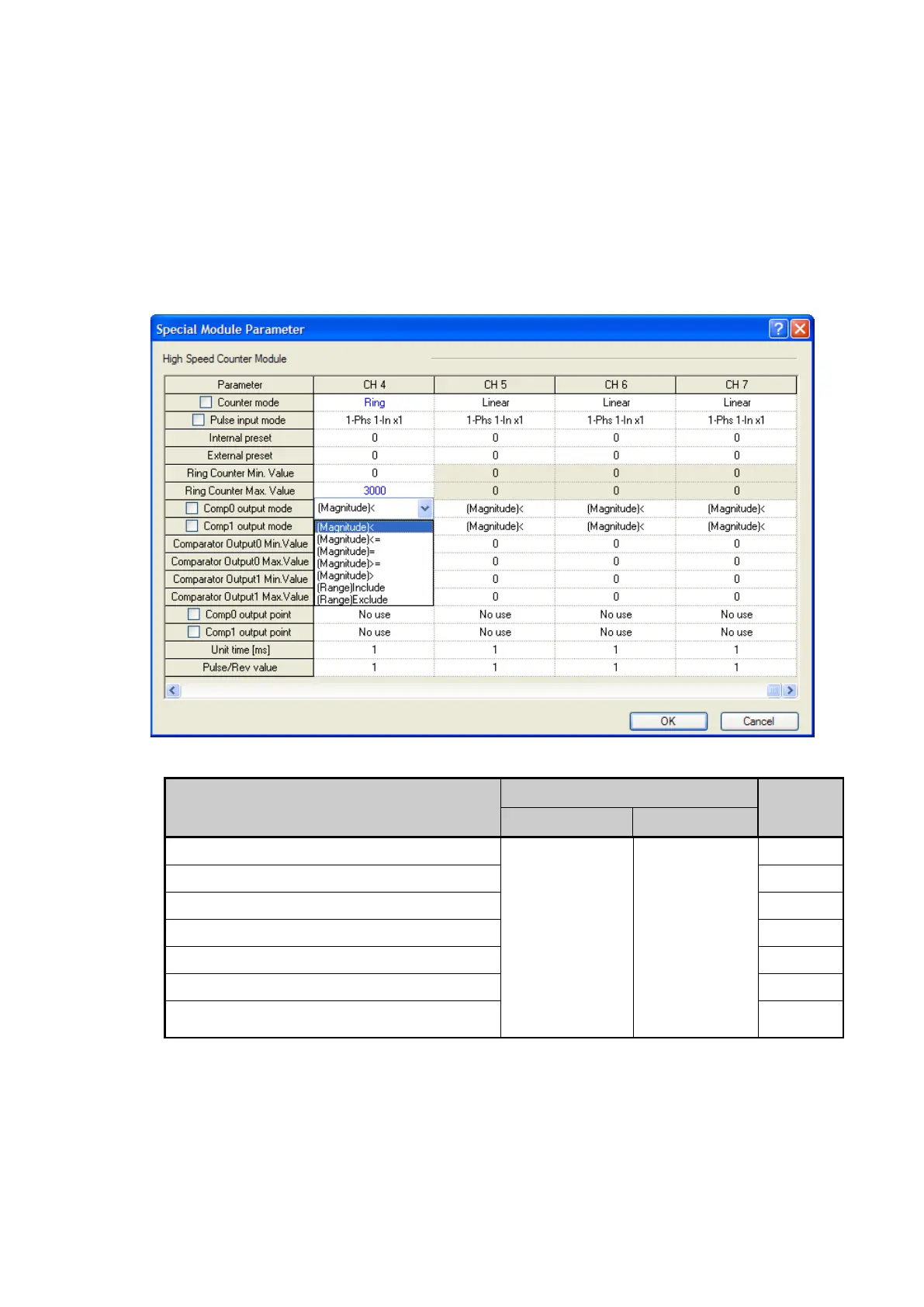Click the Ring Counter Max. Value row label
This screenshot has width=924, height=1307.
tap(240, 491)
